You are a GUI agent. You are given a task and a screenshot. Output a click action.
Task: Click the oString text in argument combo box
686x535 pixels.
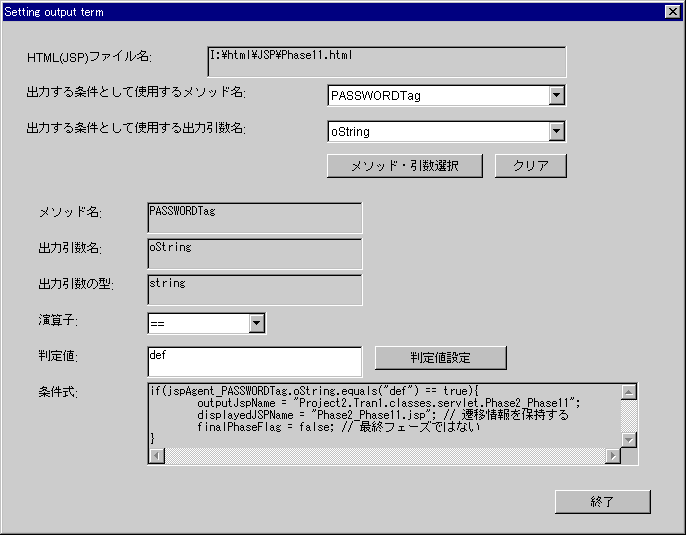(x=350, y=132)
